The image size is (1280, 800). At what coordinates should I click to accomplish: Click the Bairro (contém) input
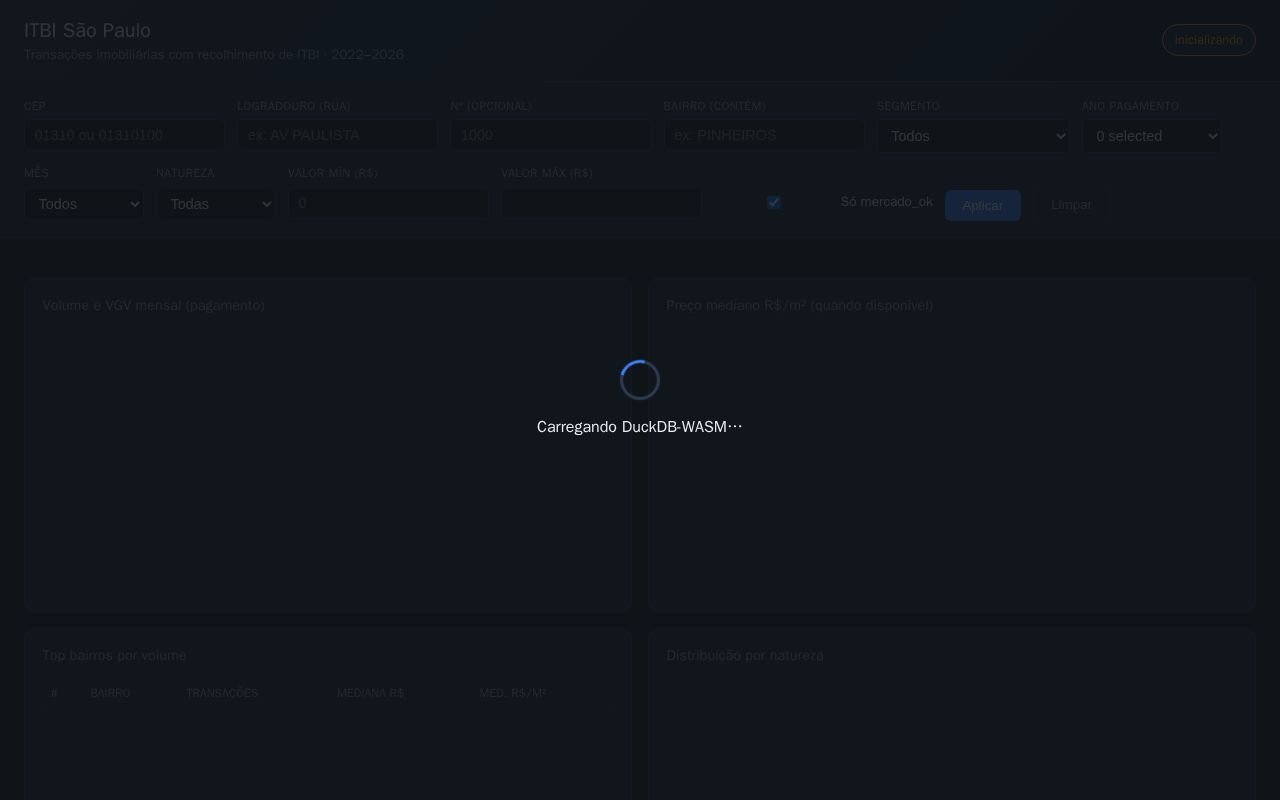tap(764, 135)
